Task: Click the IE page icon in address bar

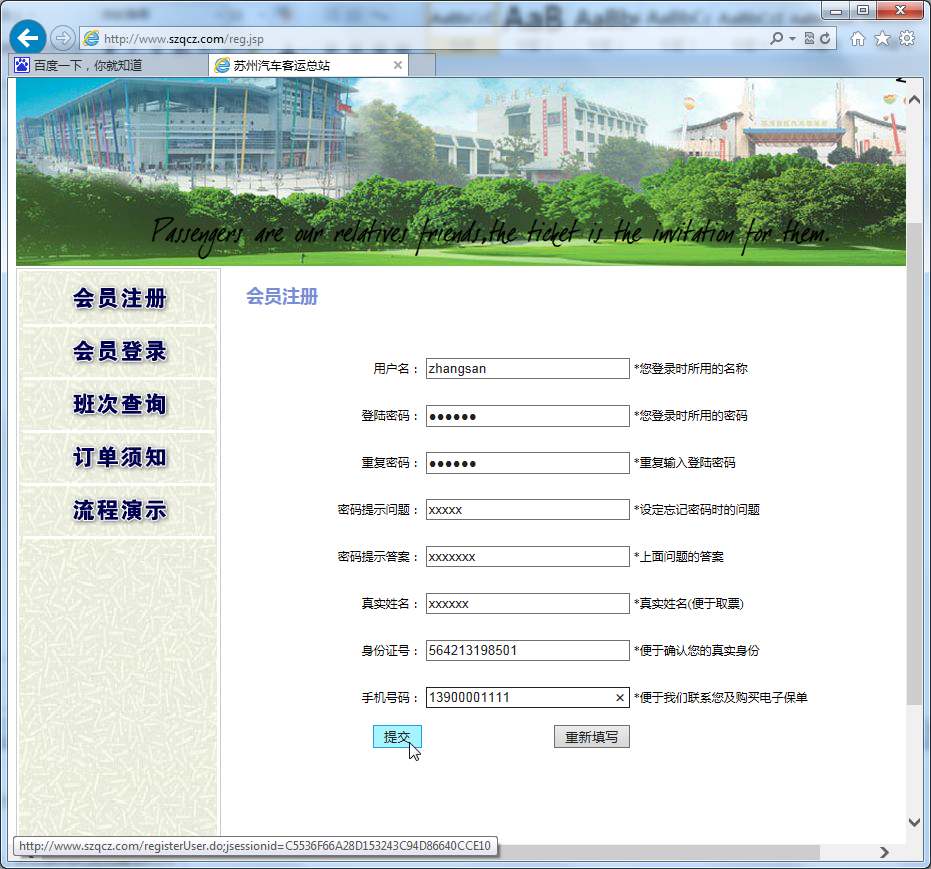Action: (91, 39)
